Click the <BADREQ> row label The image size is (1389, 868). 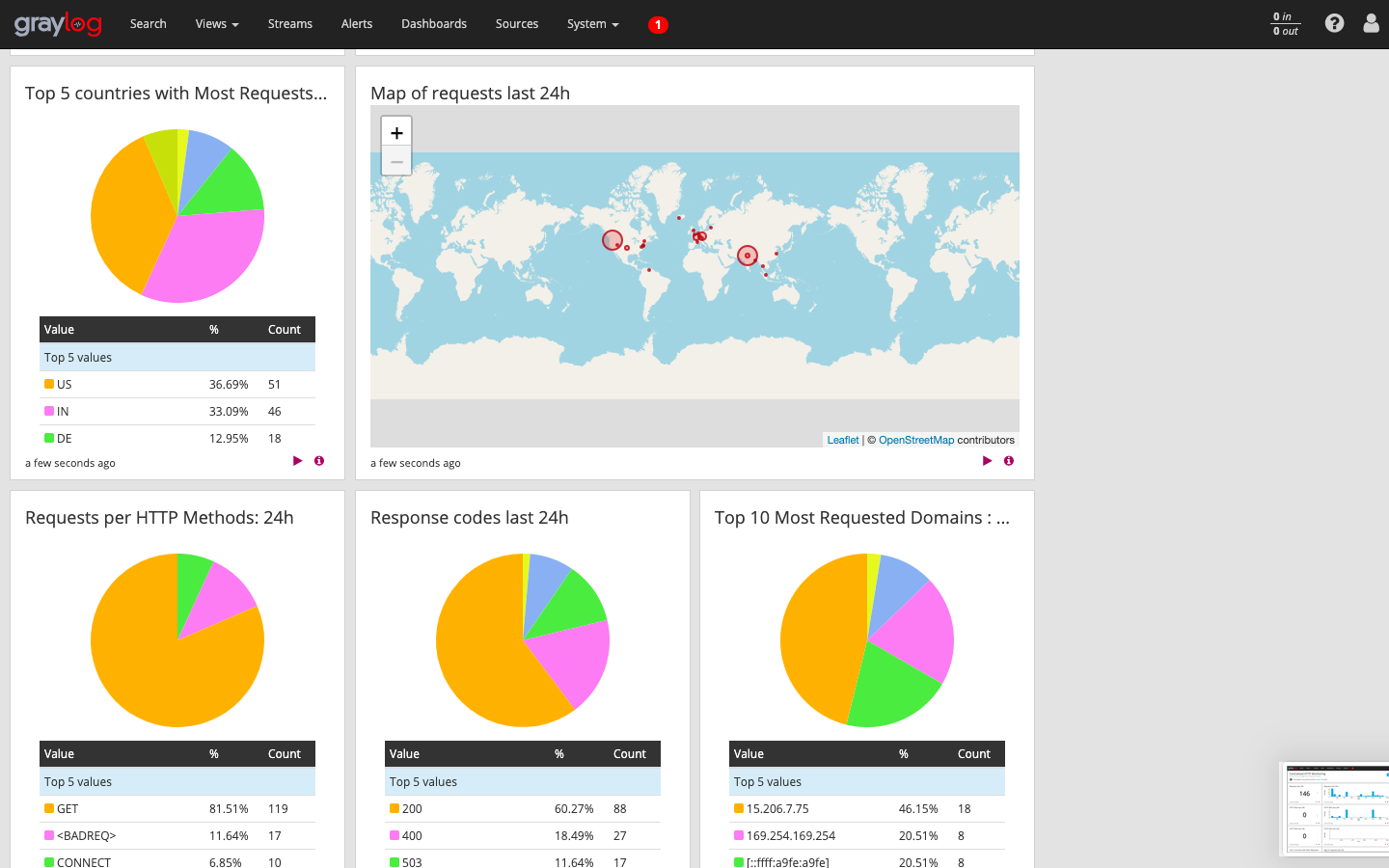tap(86, 835)
